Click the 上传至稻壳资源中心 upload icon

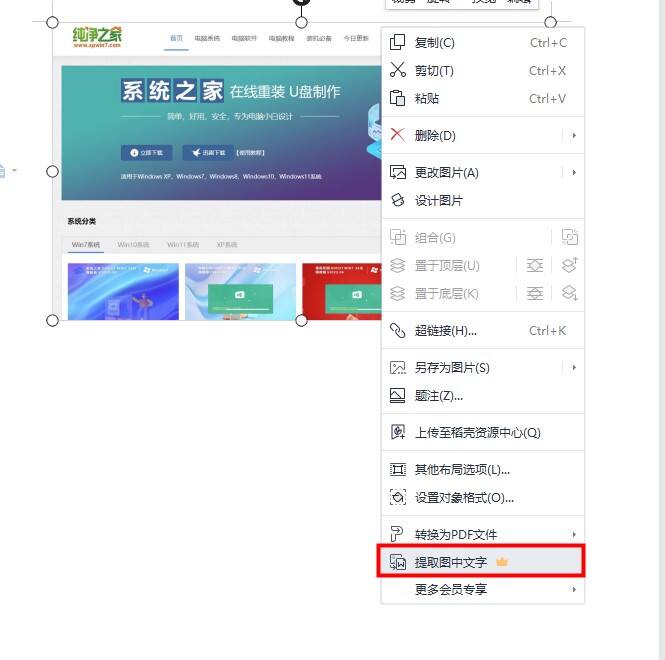397,432
